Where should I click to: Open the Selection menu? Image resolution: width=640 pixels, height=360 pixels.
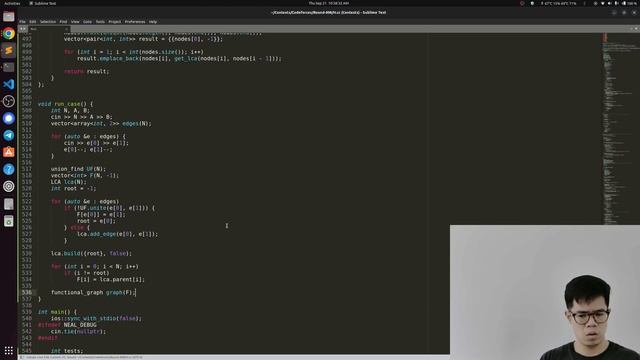point(48,22)
